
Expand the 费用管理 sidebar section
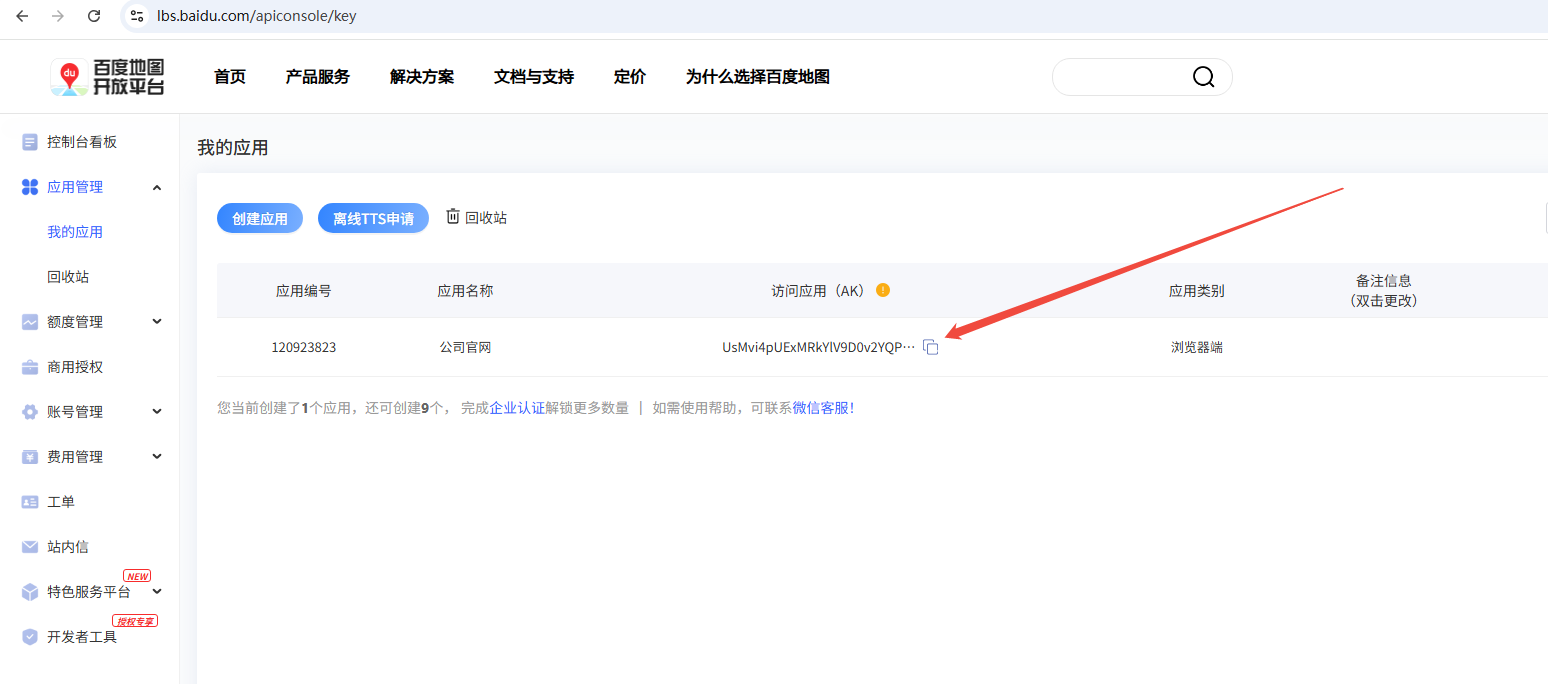[x=157, y=457]
